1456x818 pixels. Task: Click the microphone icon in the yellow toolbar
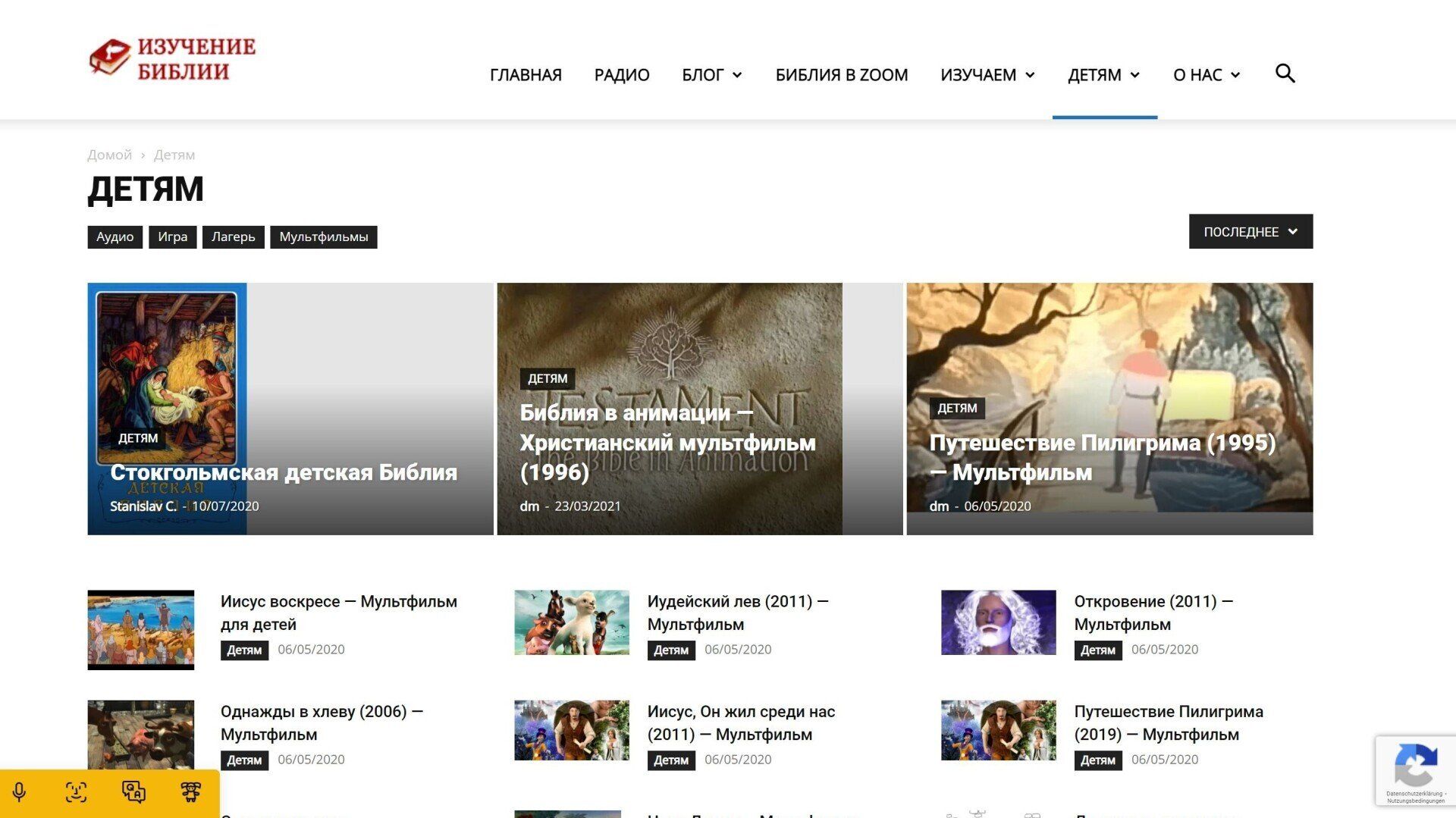[x=20, y=792]
